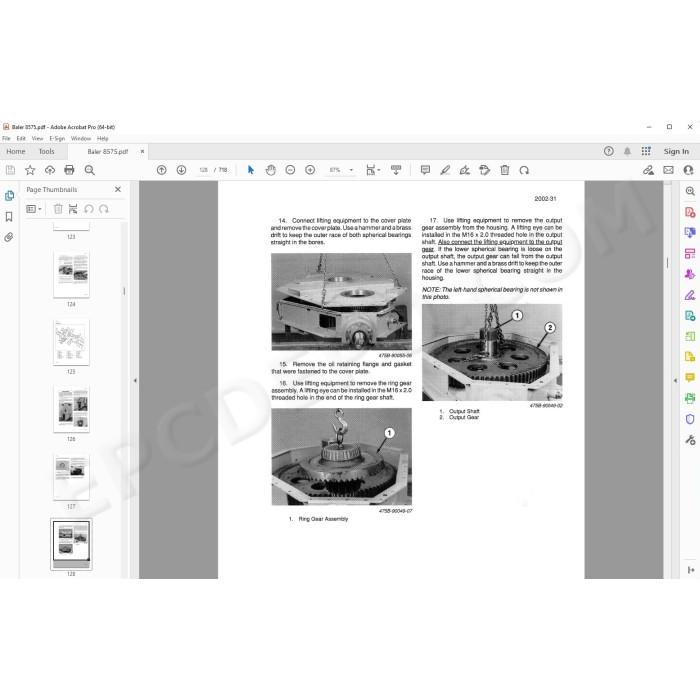Open Create PDF tool in right pane

(690, 212)
